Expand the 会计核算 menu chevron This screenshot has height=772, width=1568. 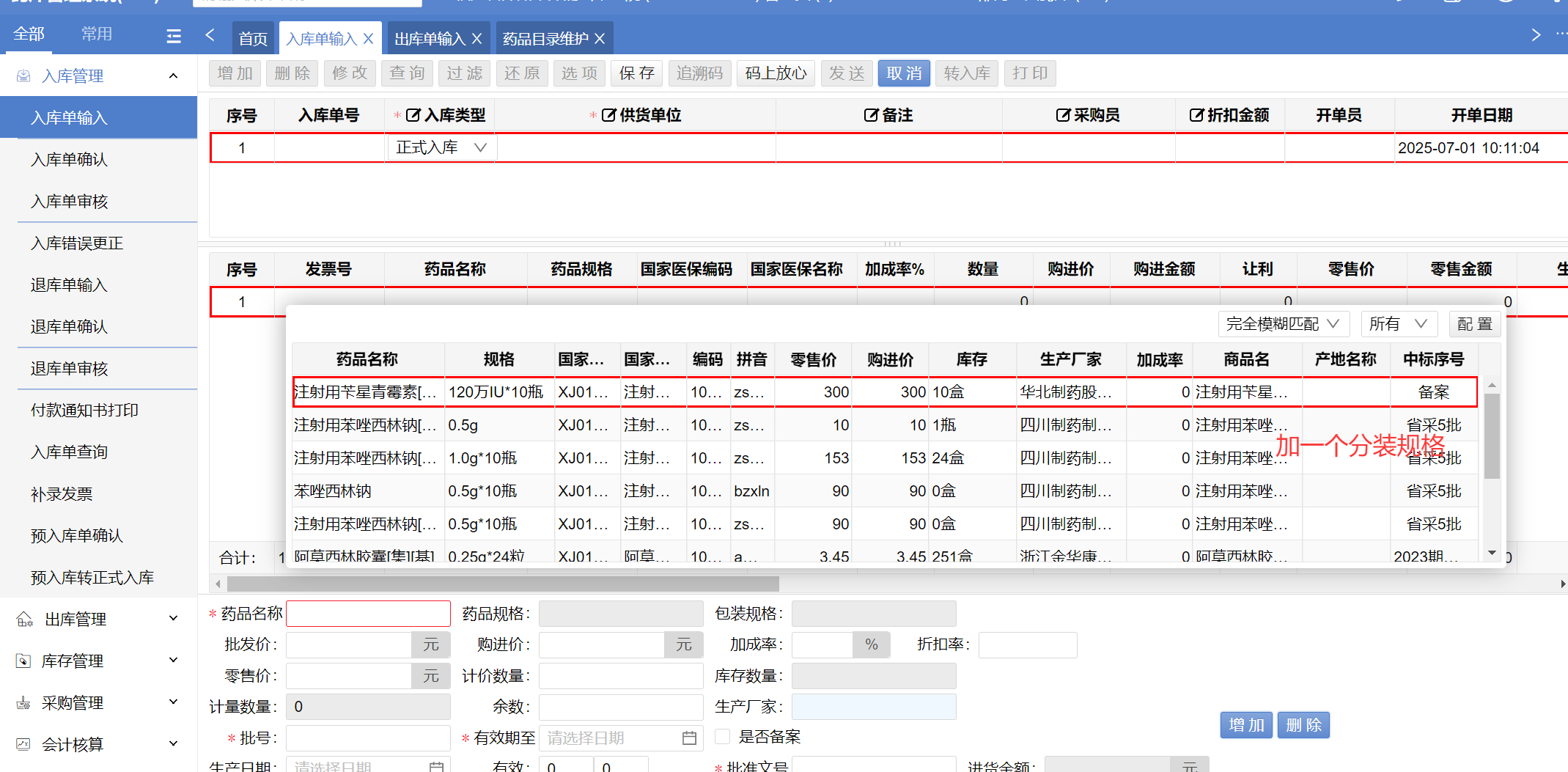(x=174, y=744)
